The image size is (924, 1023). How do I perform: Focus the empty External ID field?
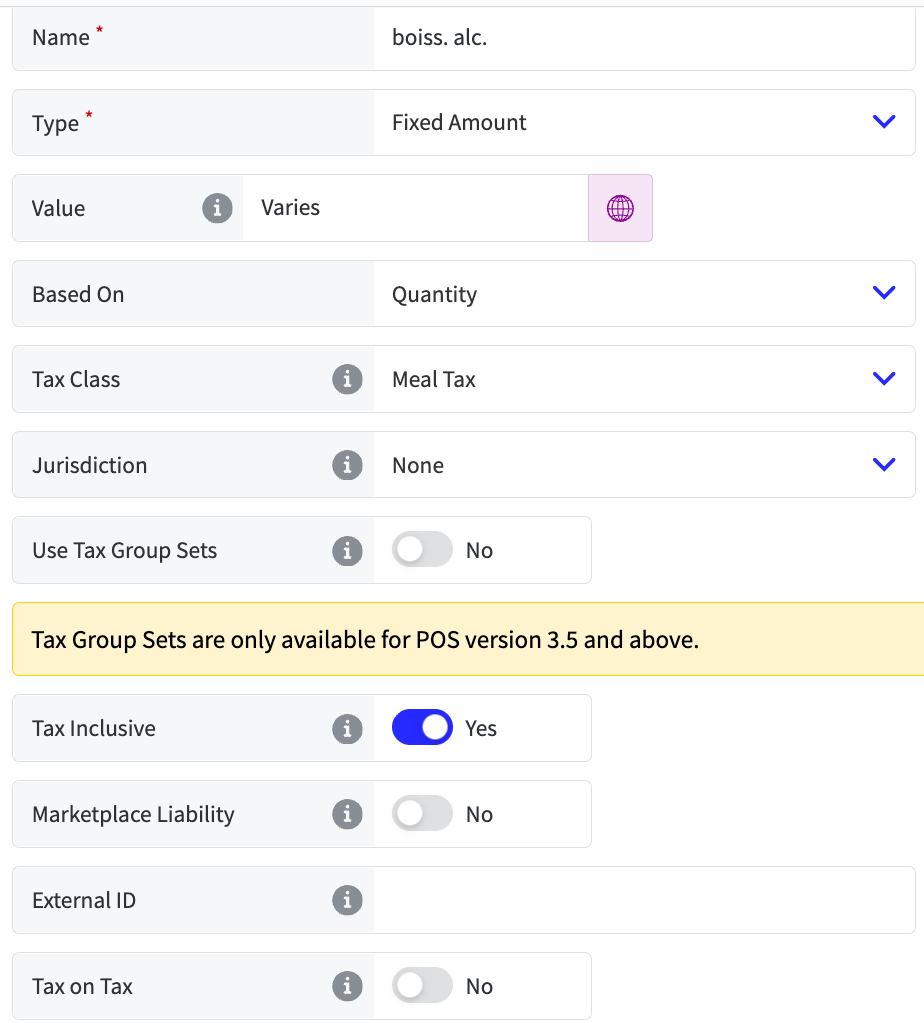(643, 900)
